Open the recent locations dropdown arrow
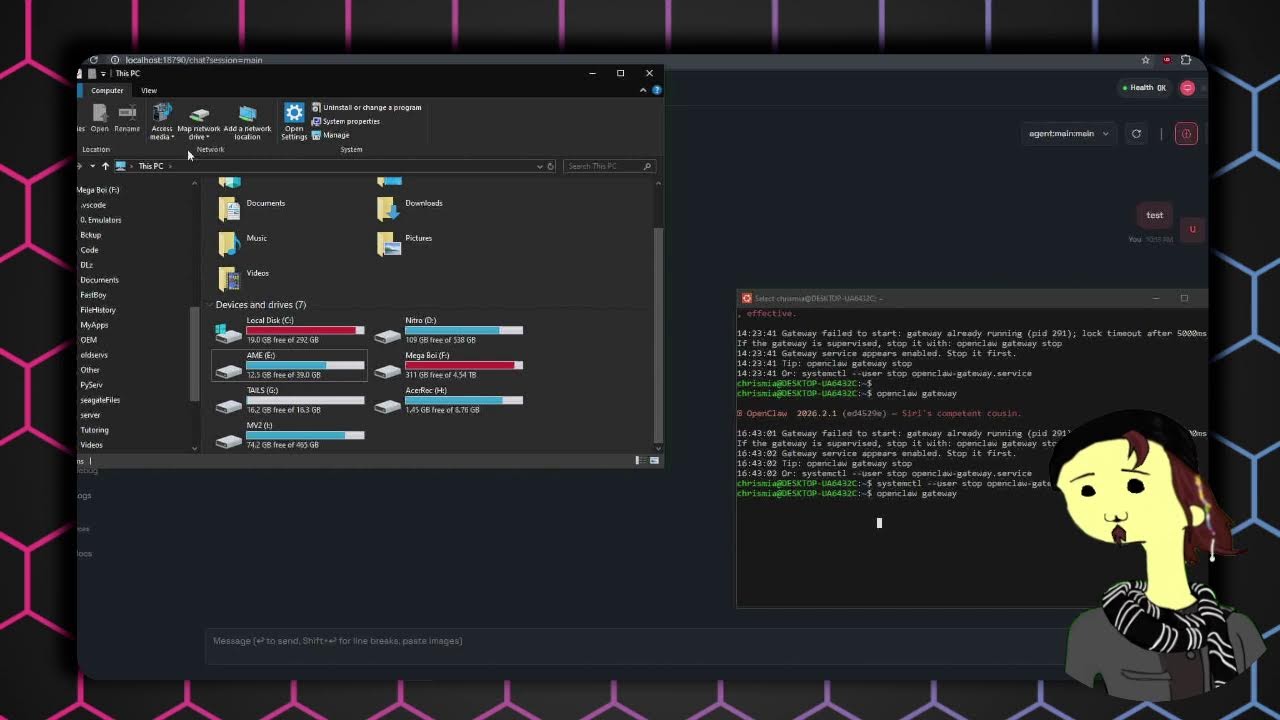Image resolution: width=1280 pixels, height=720 pixels. click(92, 166)
